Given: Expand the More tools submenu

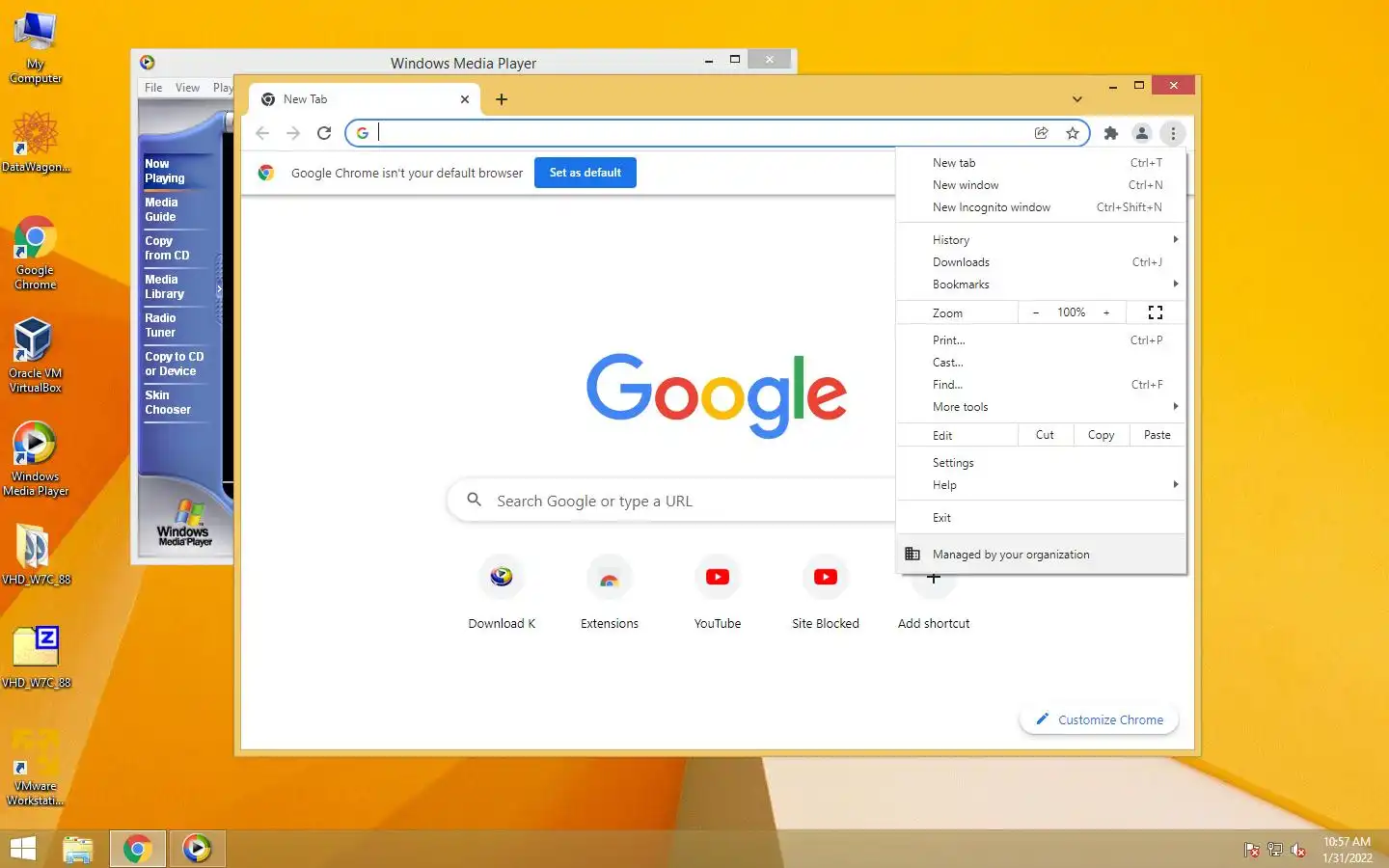Looking at the screenshot, I should [1042, 407].
